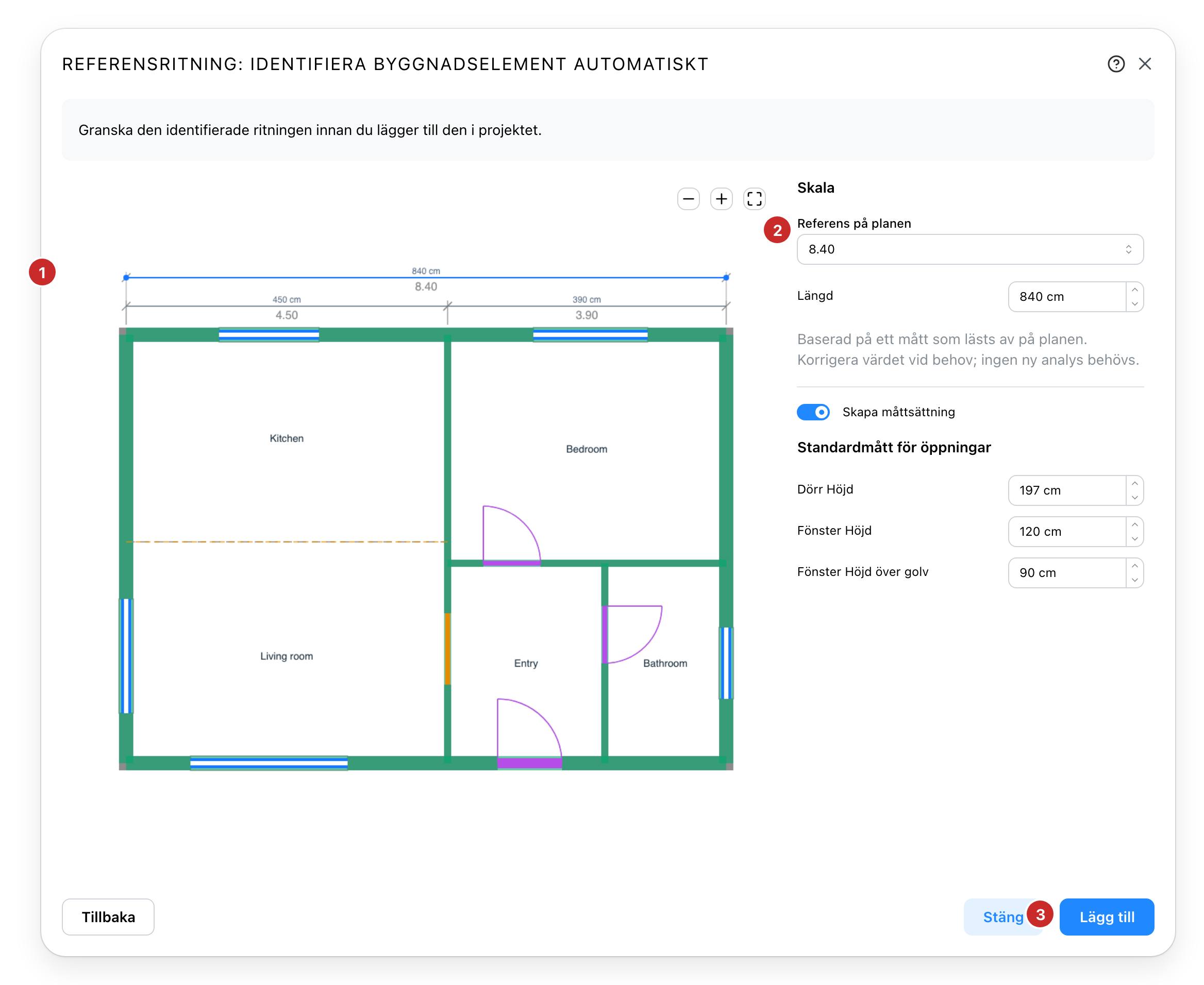This screenshot has width=1204, height=985.
Task: Click the 3.90 dimension label on the plan
Action: pyautogui.click(x=587, y=315)
